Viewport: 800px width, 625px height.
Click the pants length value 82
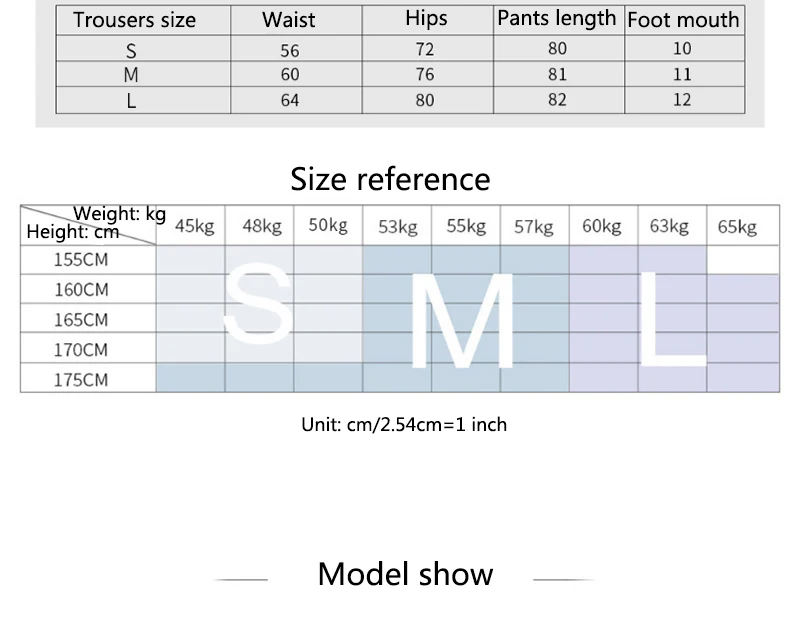click(x=557, y=99)
